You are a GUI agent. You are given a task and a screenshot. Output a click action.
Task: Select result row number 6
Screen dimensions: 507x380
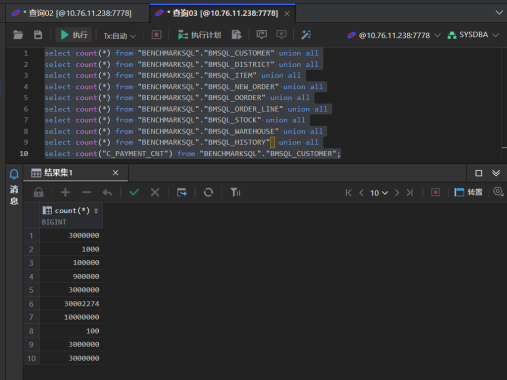click(x=31, y=304)
